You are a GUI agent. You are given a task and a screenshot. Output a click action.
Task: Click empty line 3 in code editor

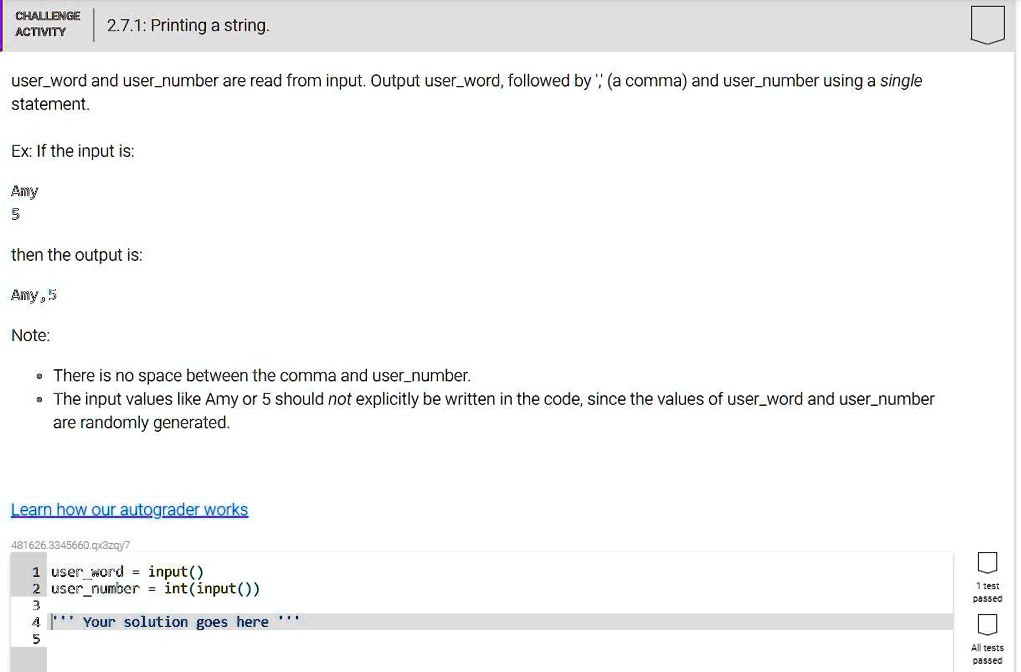click(500, 605)
